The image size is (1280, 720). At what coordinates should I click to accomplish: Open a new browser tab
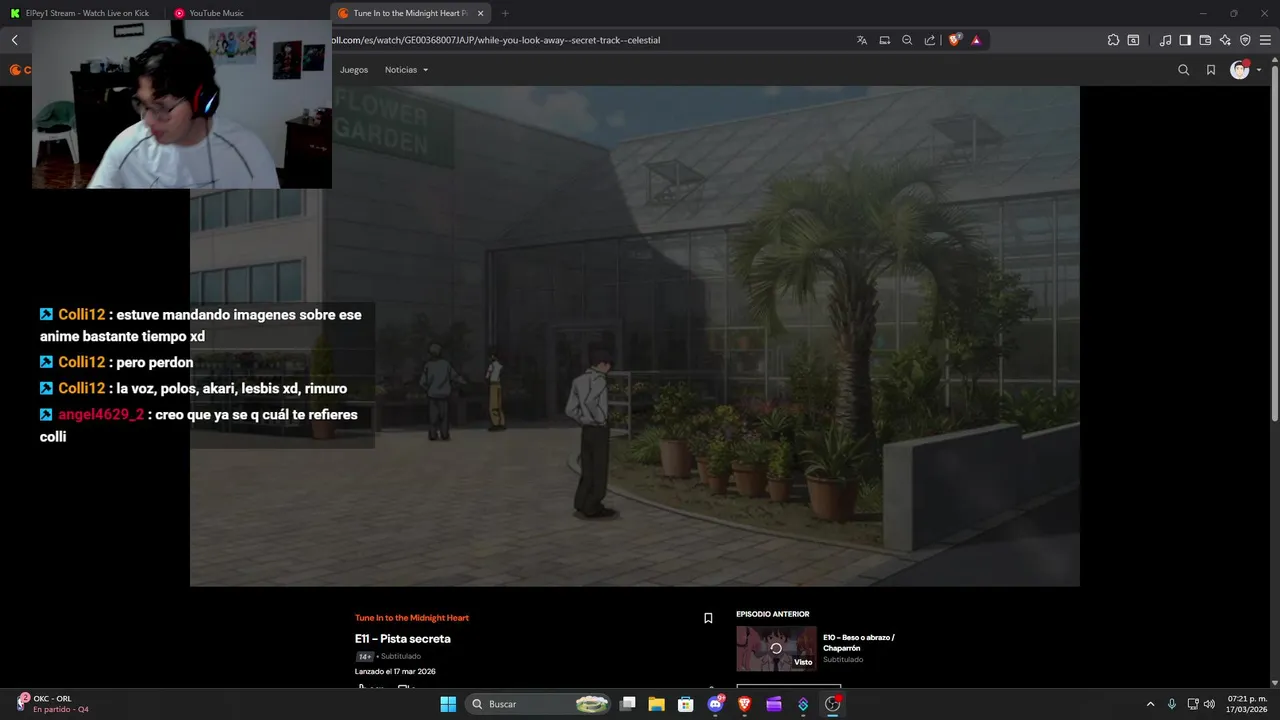(x=505, y=13)
